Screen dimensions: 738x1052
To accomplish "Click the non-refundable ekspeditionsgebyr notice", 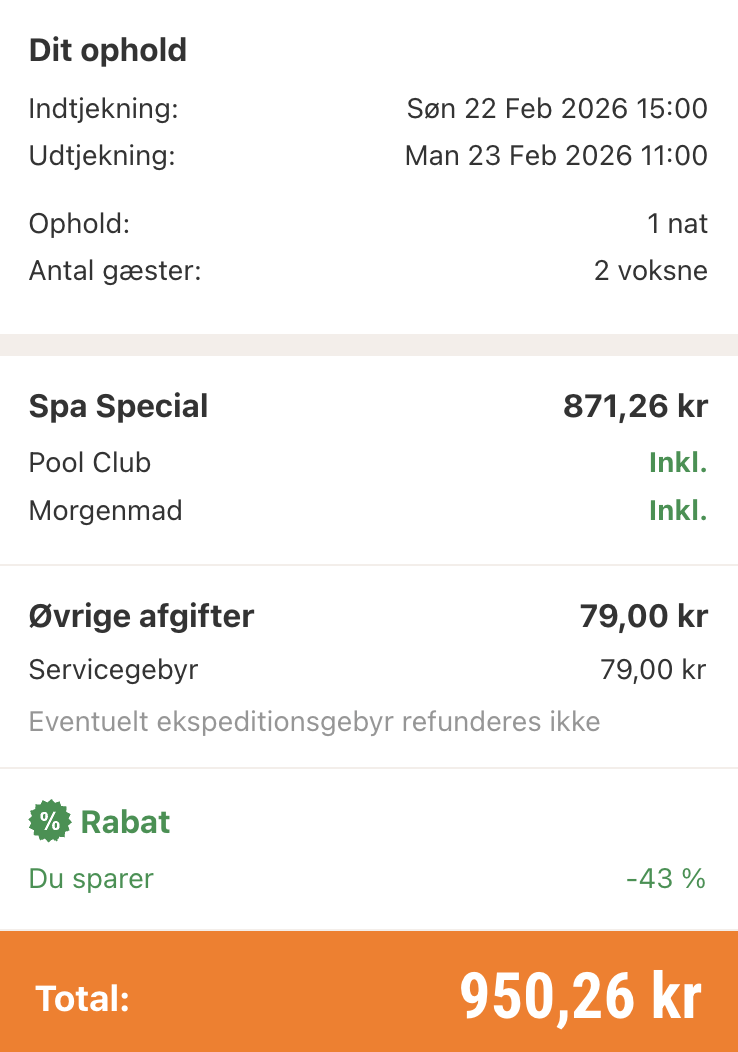I will tap(314, 721).
